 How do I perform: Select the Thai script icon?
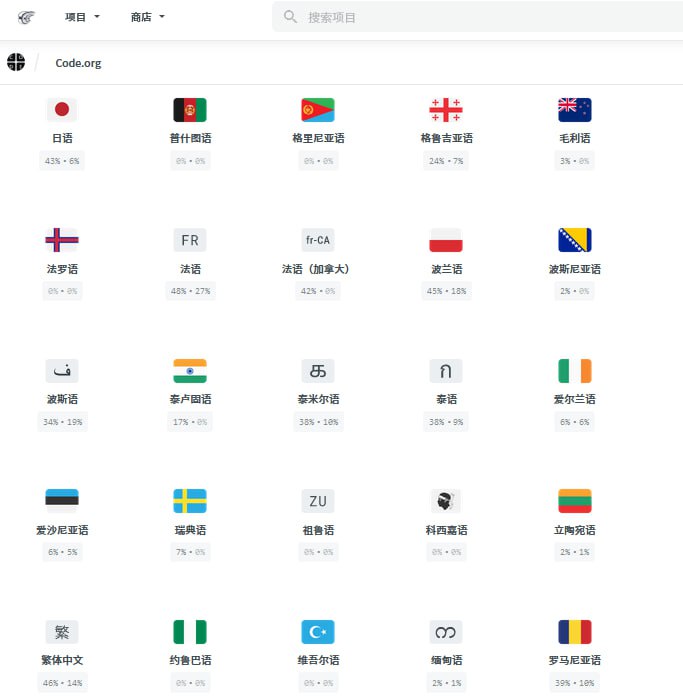(x=446, y=371)
